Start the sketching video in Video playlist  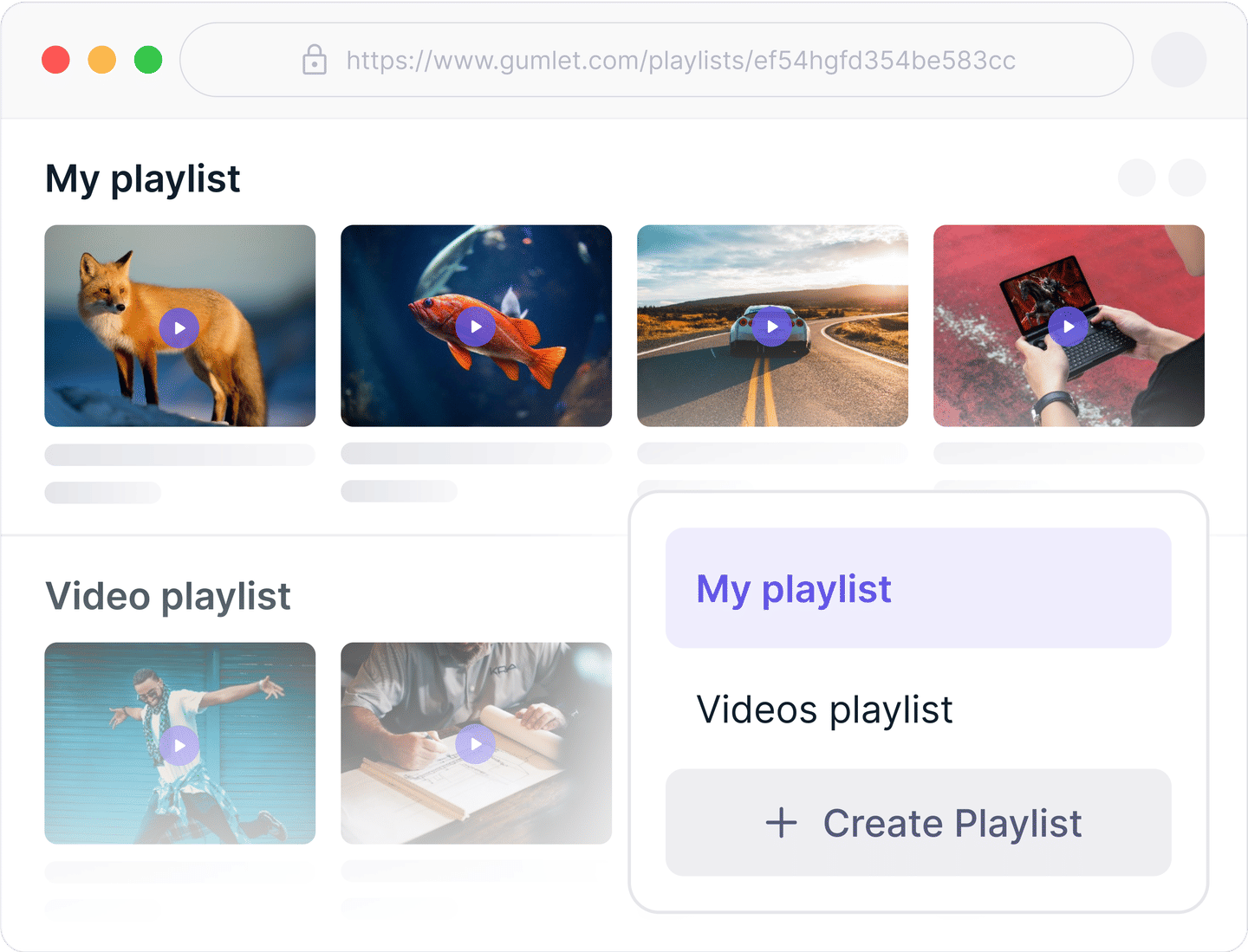coord(476,744)
